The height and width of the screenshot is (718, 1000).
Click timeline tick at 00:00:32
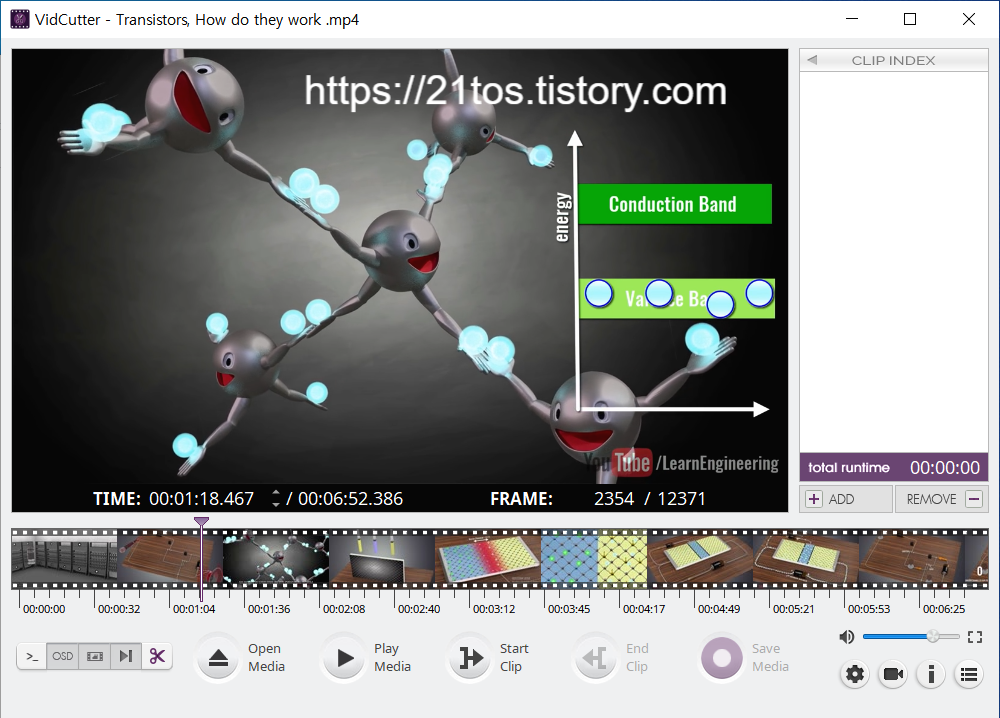[x=119, y=609]
